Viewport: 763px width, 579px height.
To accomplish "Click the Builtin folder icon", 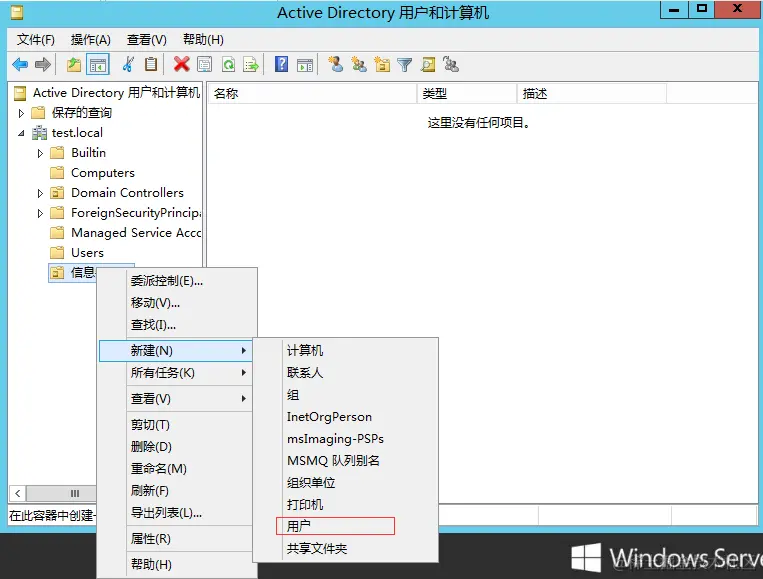I will click(x=57, y=153).
